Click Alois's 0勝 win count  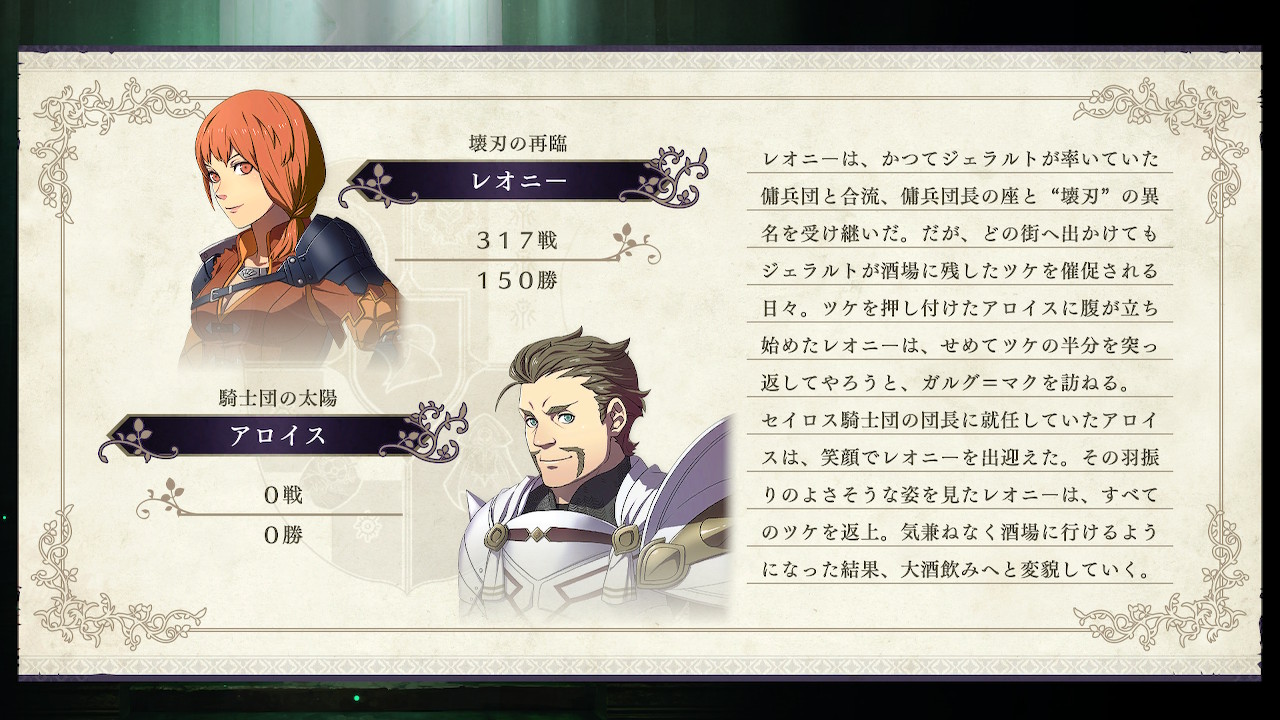pos(283,535)
